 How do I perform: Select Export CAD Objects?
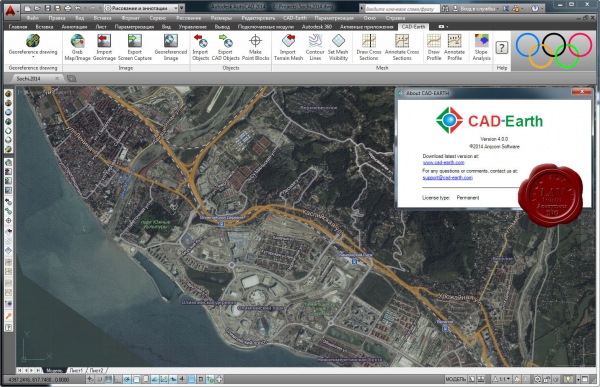225,47
